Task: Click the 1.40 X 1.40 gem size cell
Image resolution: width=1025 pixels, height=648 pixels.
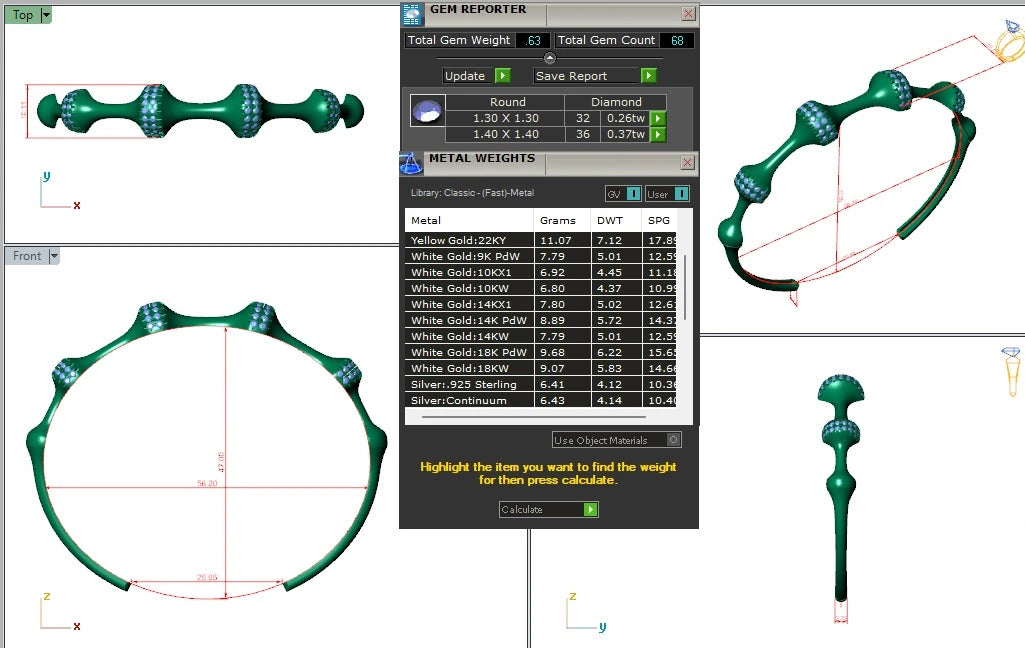Action: [x=505, y=134]
